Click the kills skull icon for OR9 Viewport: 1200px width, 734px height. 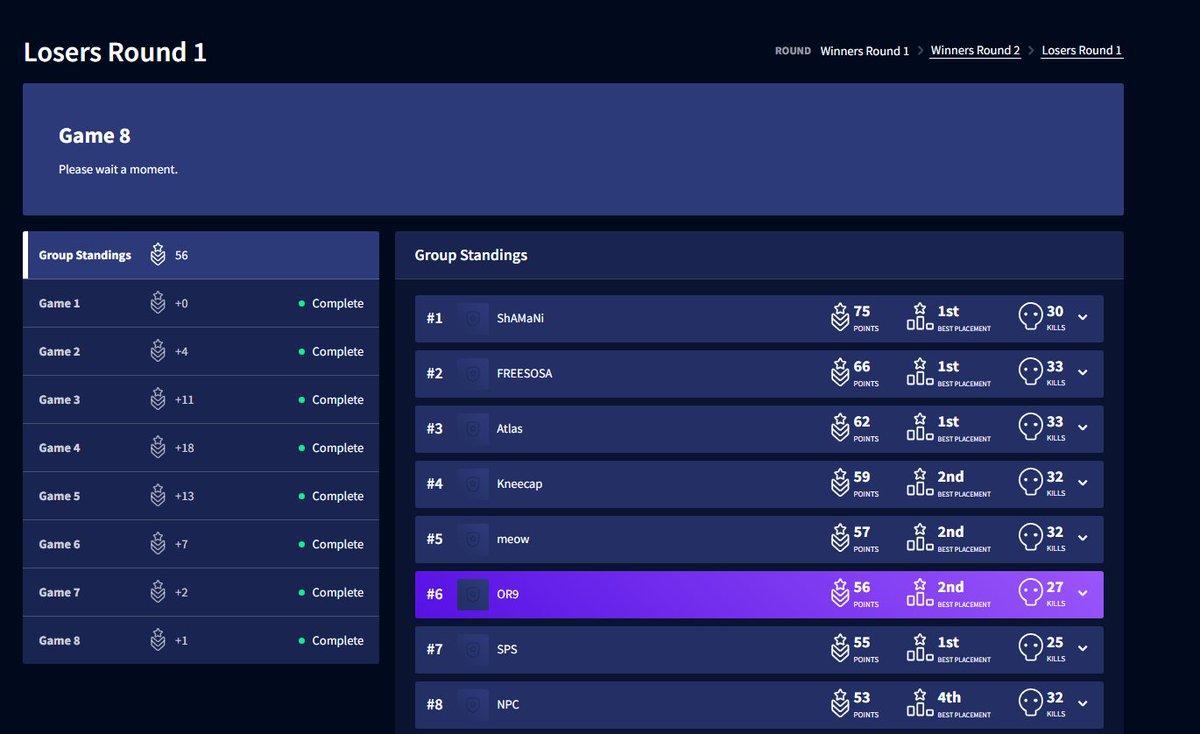click(x=1030, y=594)
